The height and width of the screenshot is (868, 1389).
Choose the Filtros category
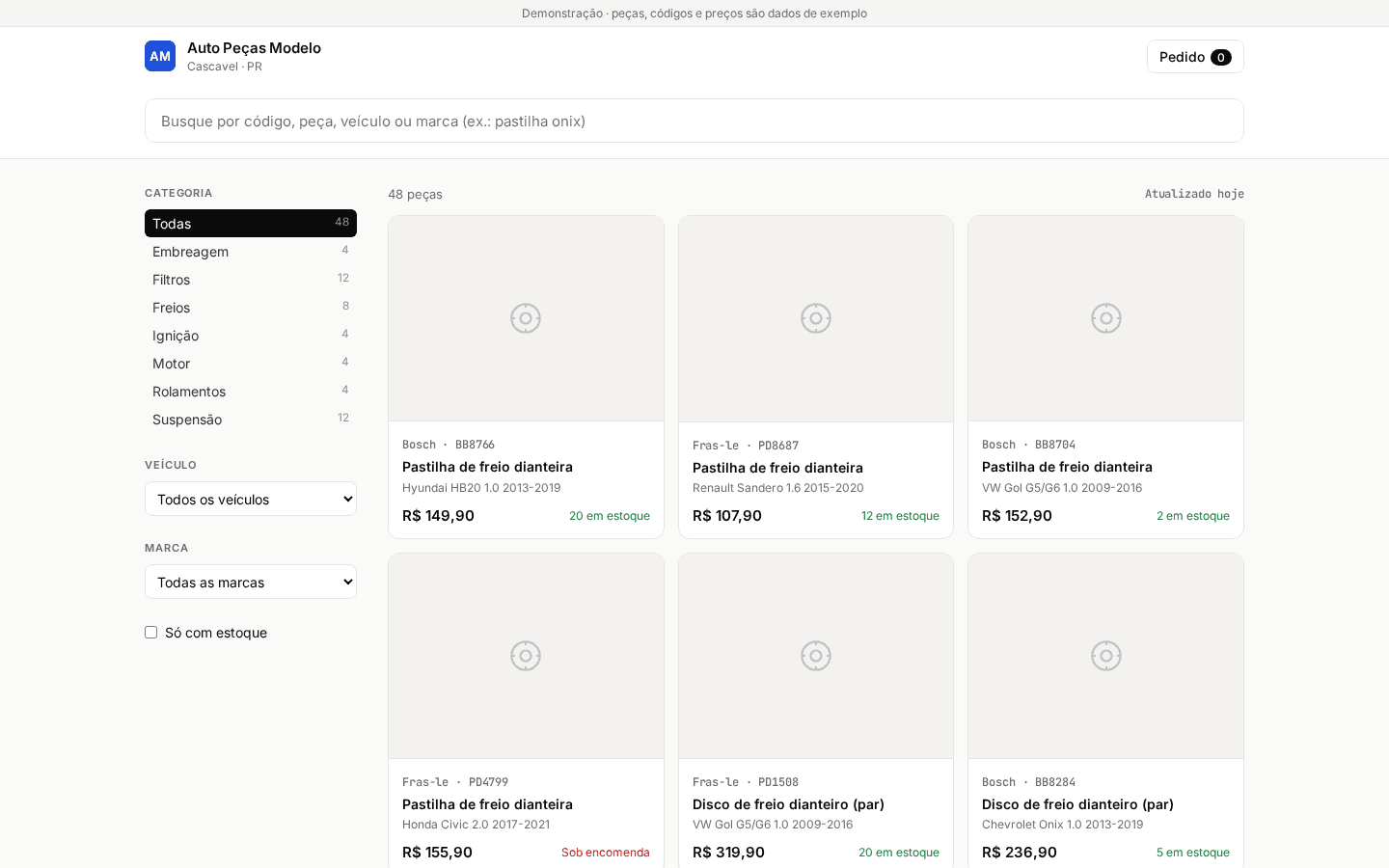251,279
